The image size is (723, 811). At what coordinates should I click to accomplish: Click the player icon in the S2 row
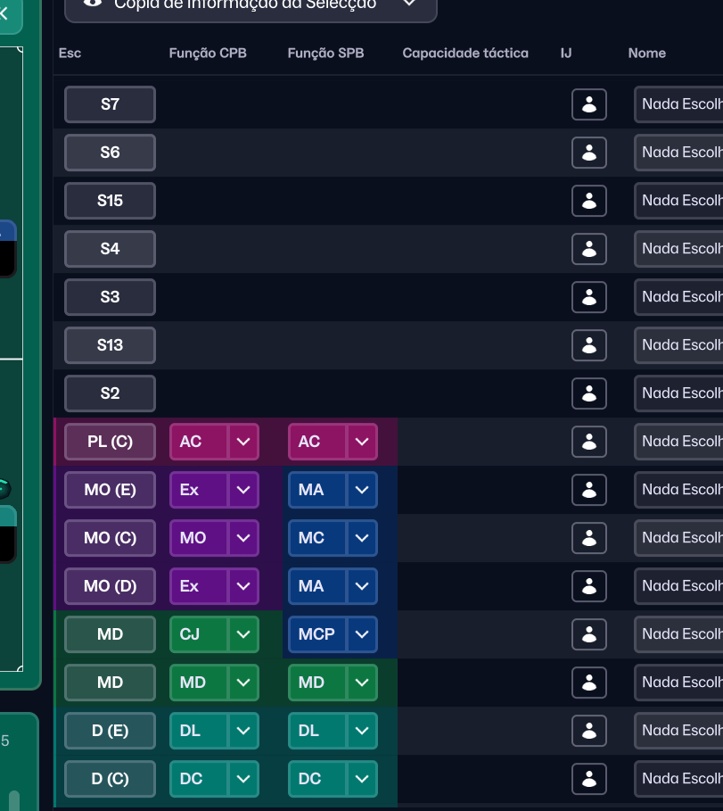589,393
